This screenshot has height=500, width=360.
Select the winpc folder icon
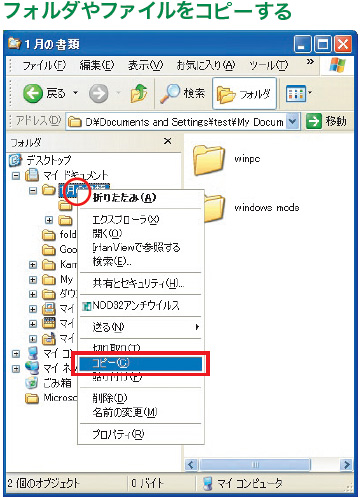209,160
